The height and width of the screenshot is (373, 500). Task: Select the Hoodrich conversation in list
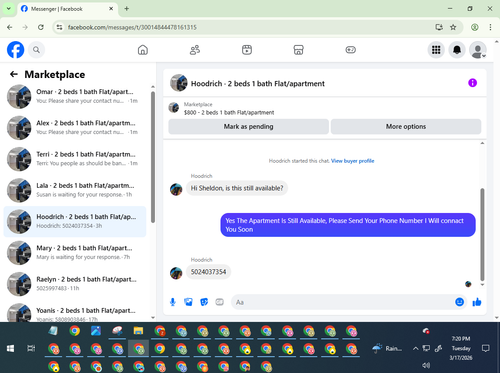click(x=75, y=221)
